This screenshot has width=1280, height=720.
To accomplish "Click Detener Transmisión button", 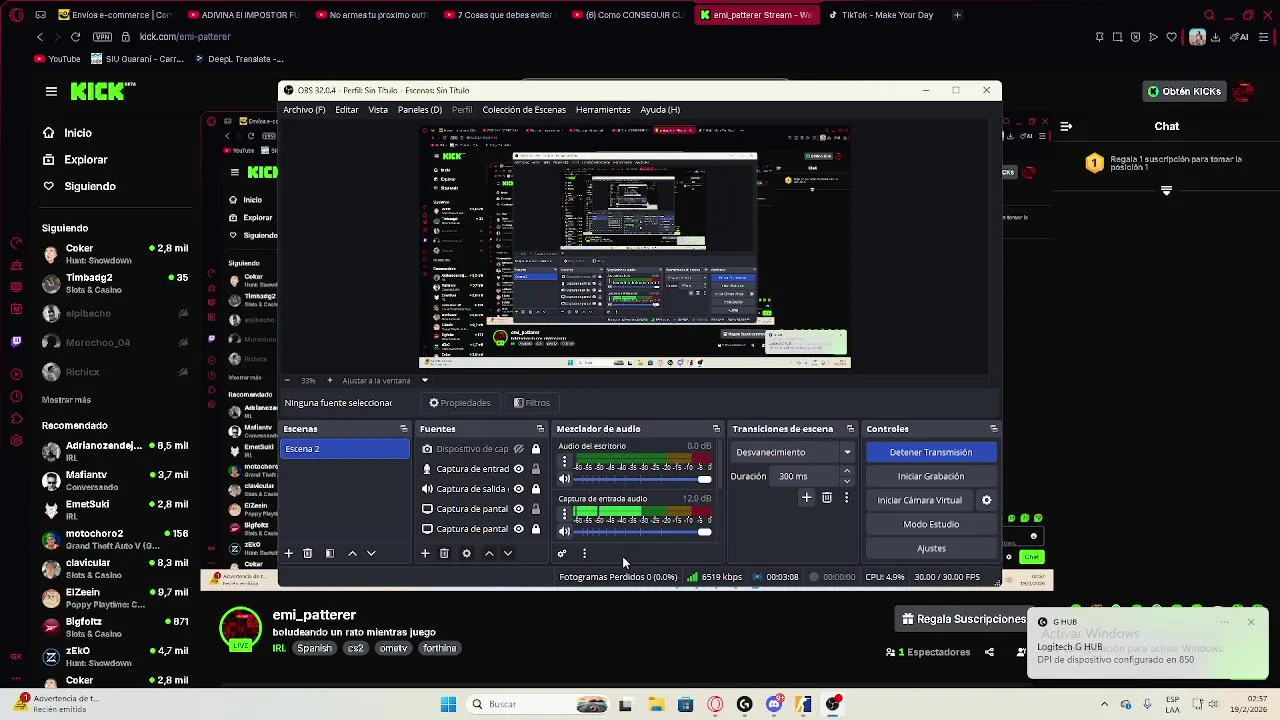I will click(x=931, y=453).
